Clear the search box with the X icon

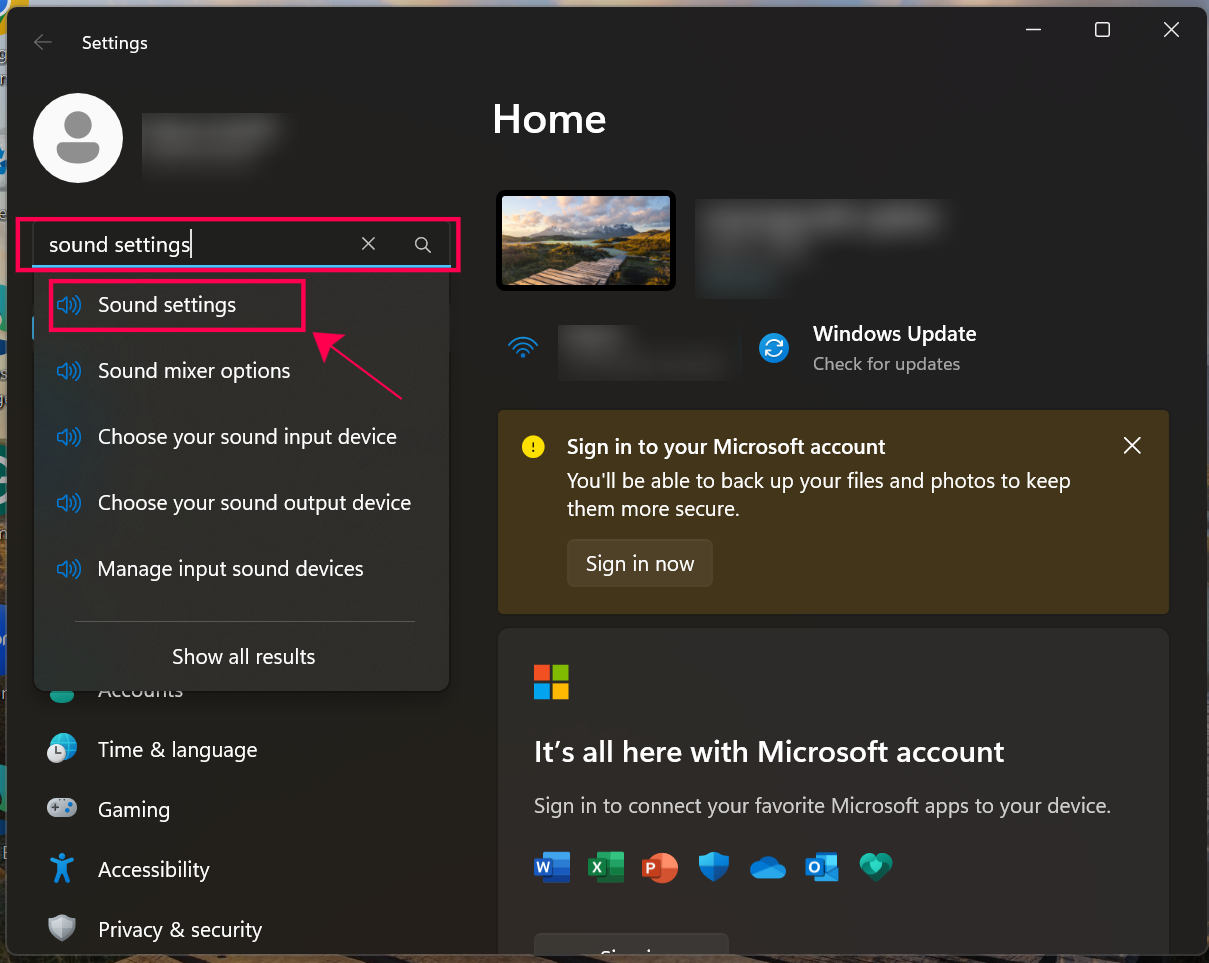tap(368, 244)
